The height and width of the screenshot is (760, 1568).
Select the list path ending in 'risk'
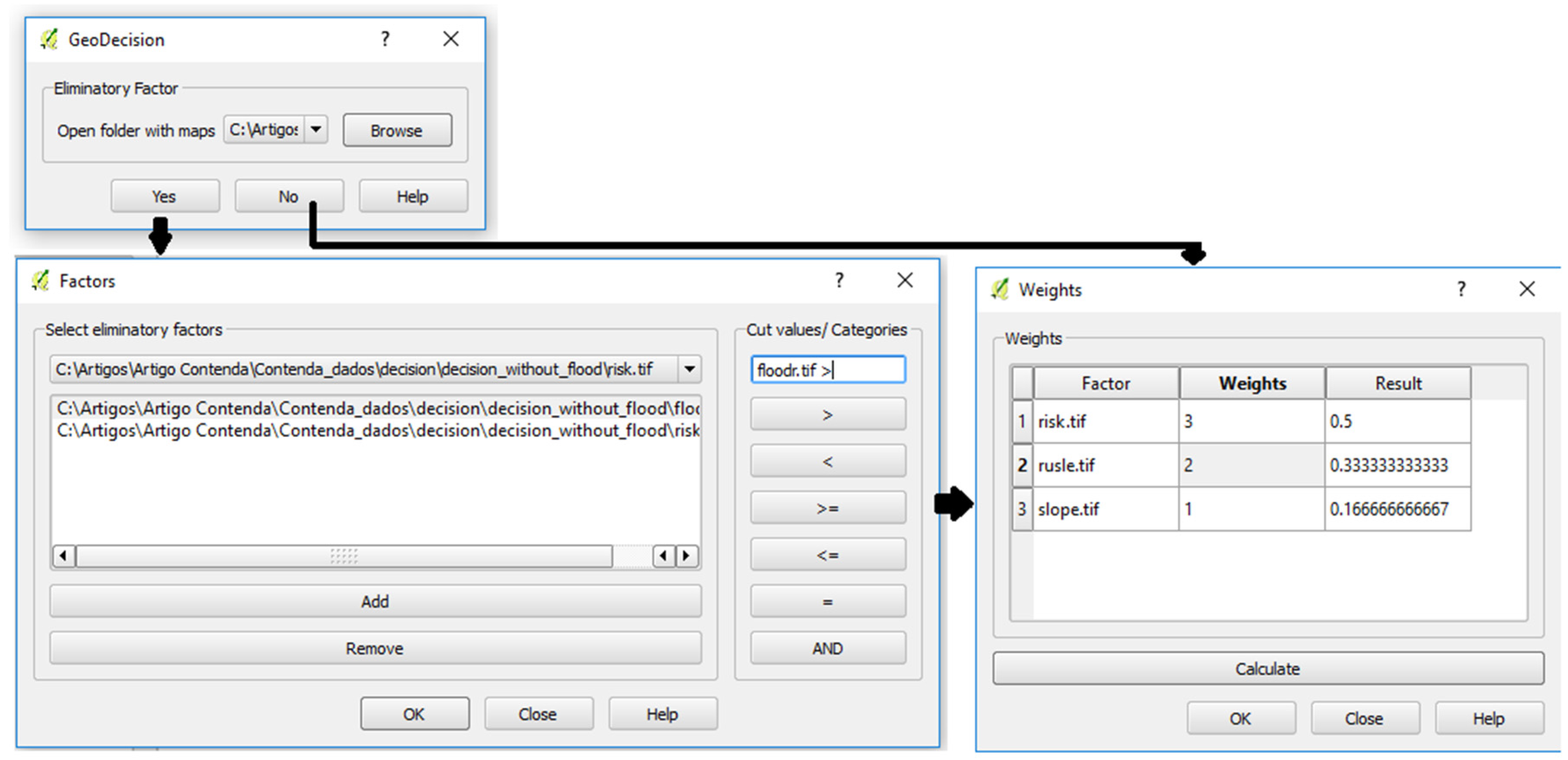click(x=377, y=430)
